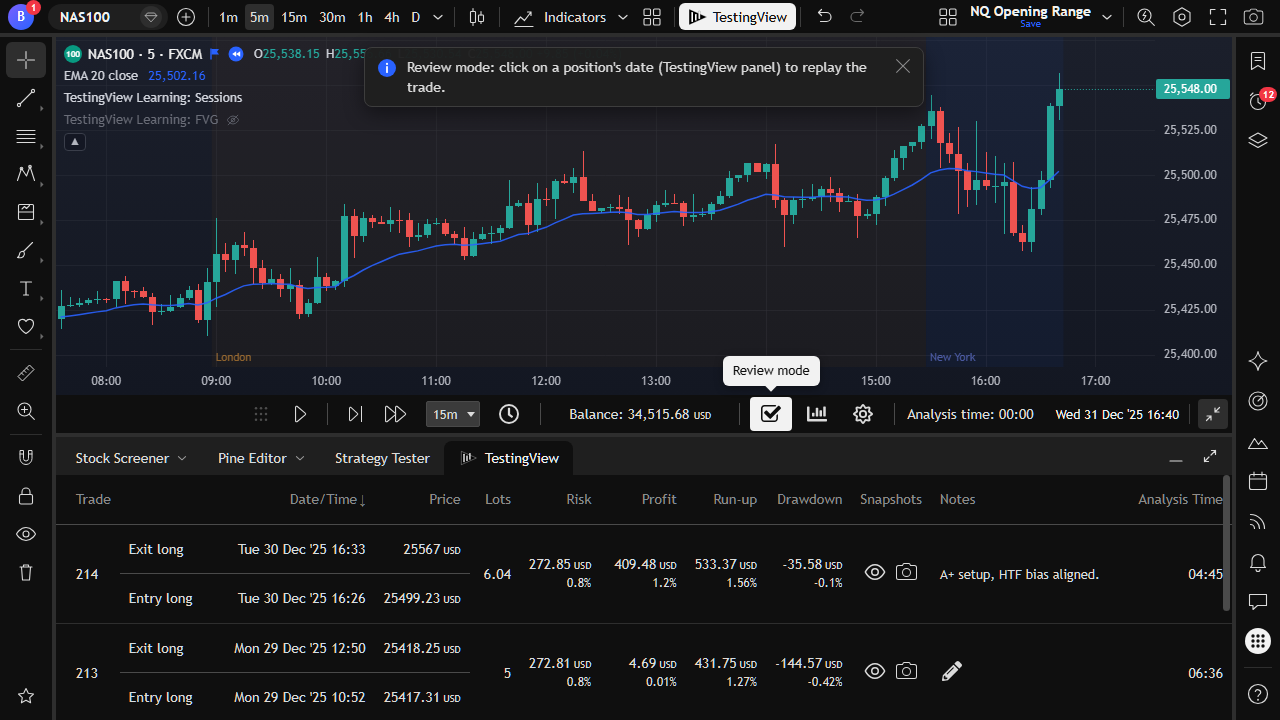Step forward one bar in replay
Image resolution: width=1280 pixels, height=720 pixels.
point(355,414)
